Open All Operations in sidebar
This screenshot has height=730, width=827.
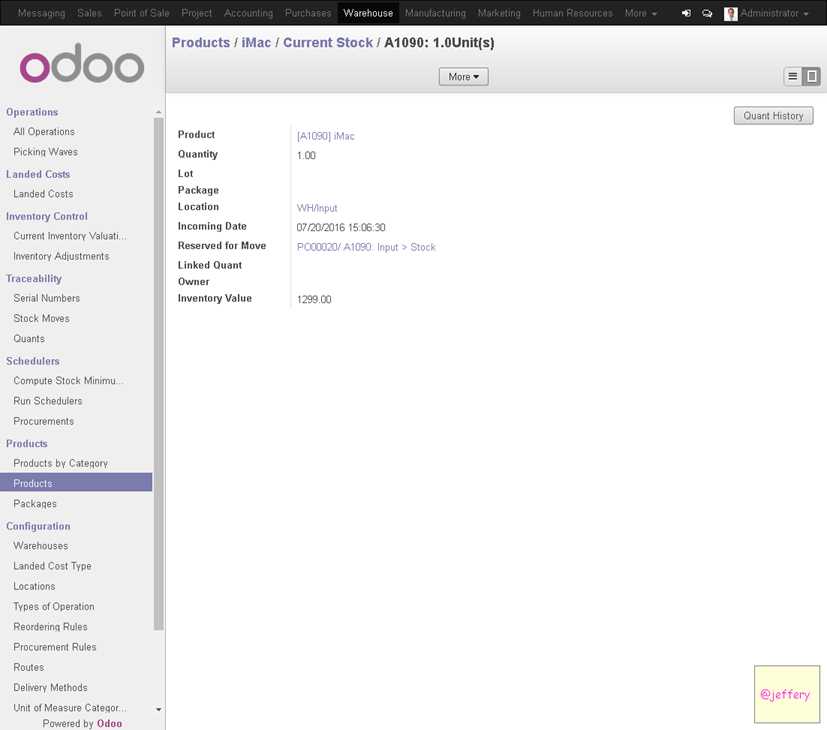44,132
